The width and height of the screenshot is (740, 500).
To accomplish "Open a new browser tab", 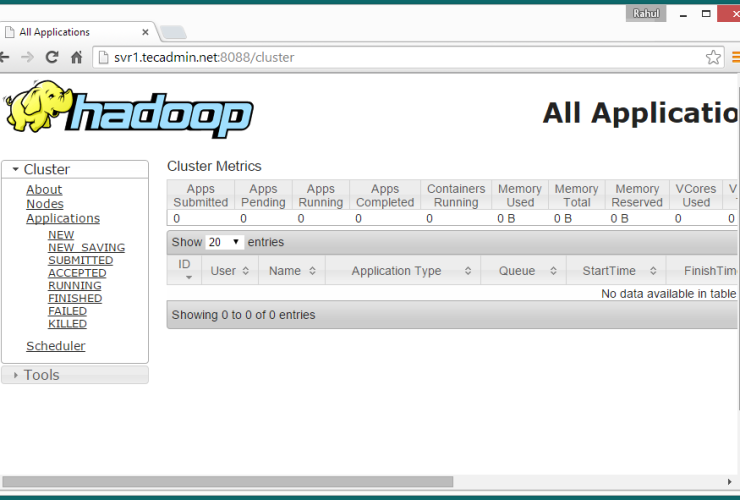I will (172, 32).
